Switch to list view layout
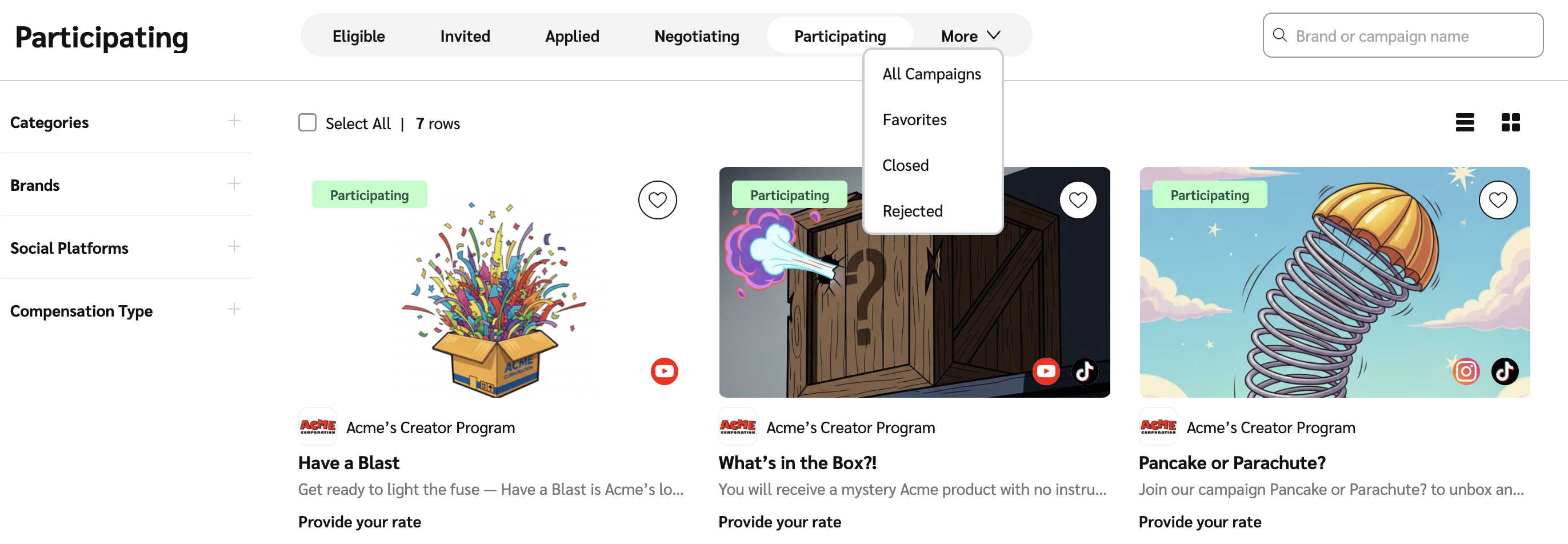The height and width of the screenshot is (544, 1568). pos(1465,122)
